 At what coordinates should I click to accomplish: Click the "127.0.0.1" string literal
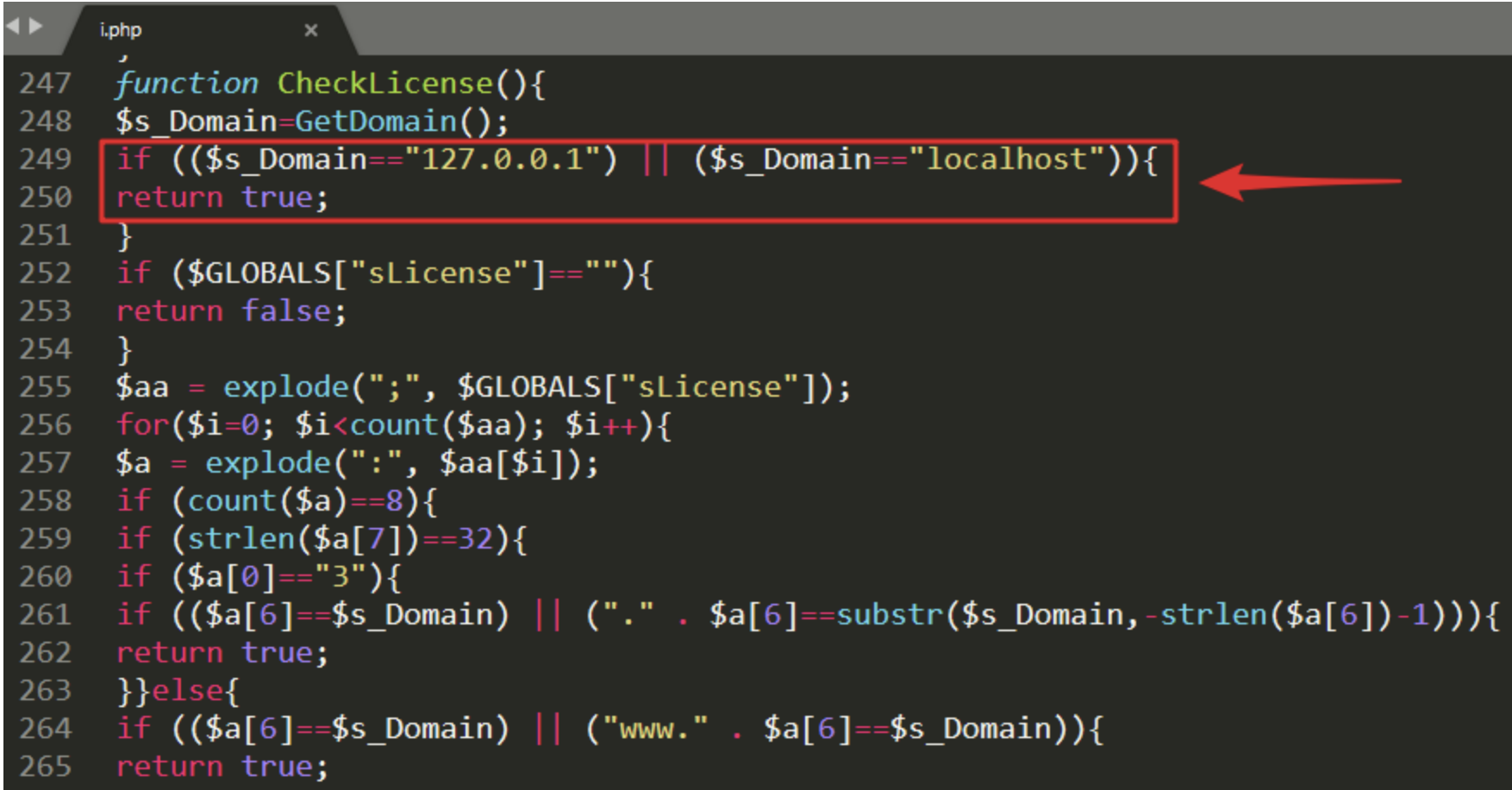tap(502, 160)
